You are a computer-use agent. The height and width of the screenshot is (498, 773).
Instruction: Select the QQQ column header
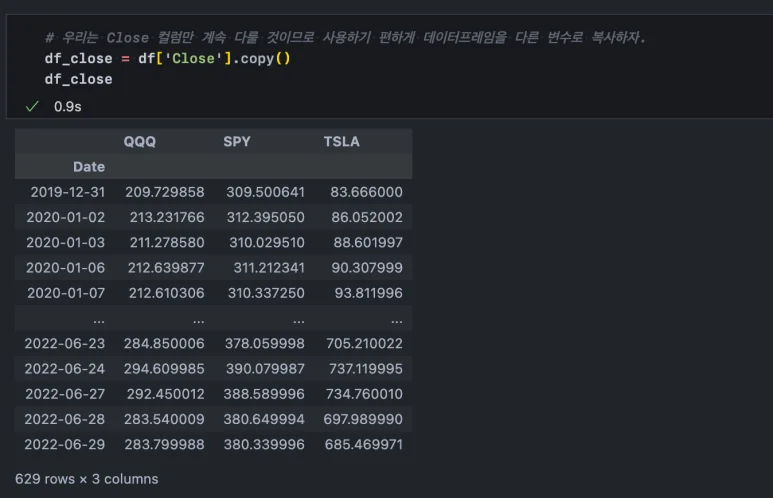[140, 142]
